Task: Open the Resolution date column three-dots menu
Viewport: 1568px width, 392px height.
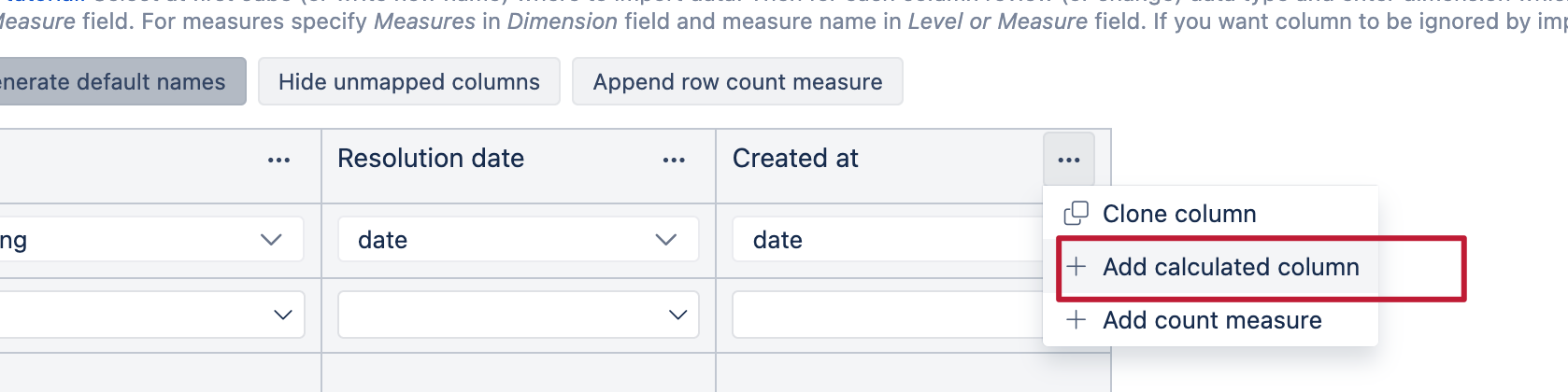Action: (674, 160)
